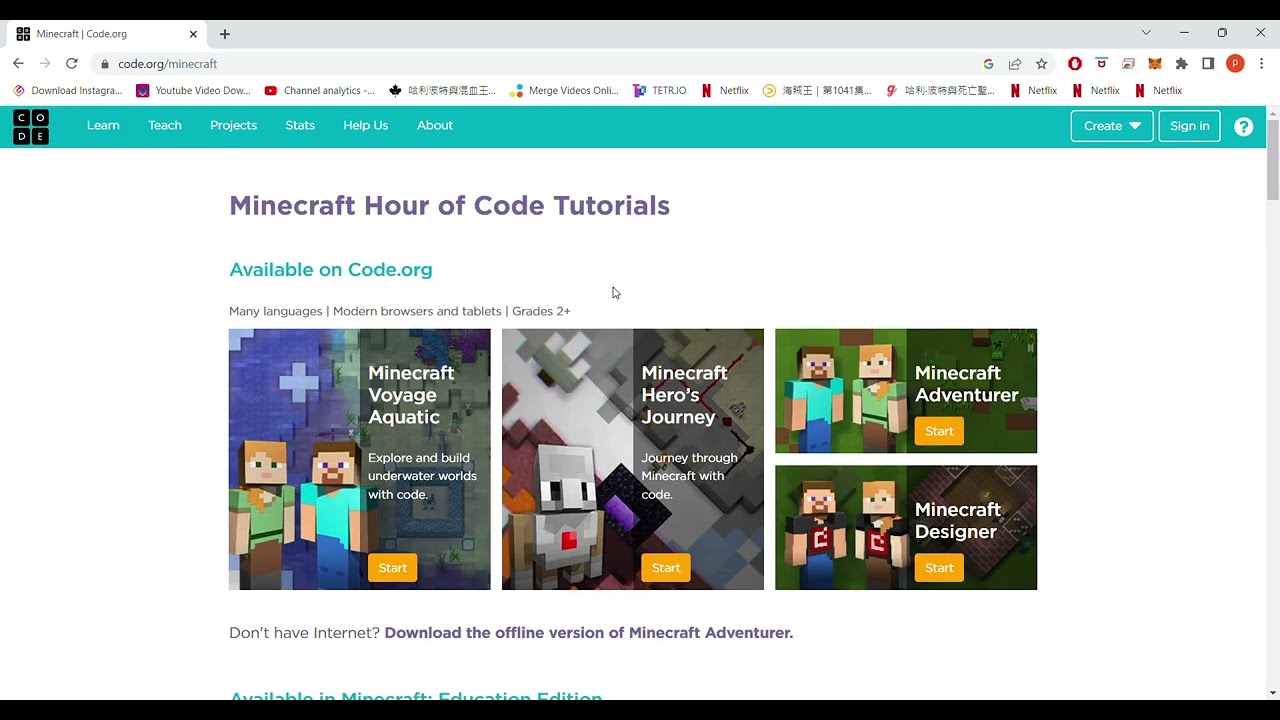Open Channel analytics bookmark
1280x720 pixels.
[320, 90]
